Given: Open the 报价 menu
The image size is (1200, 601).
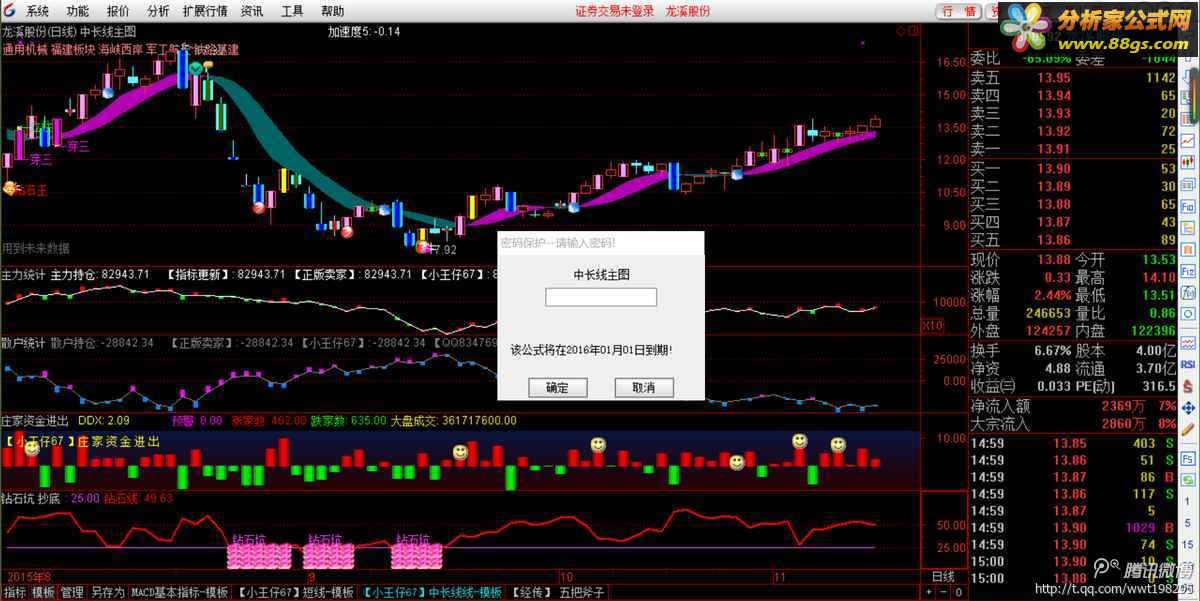Looking at the screenshot, I should (118, 11).
